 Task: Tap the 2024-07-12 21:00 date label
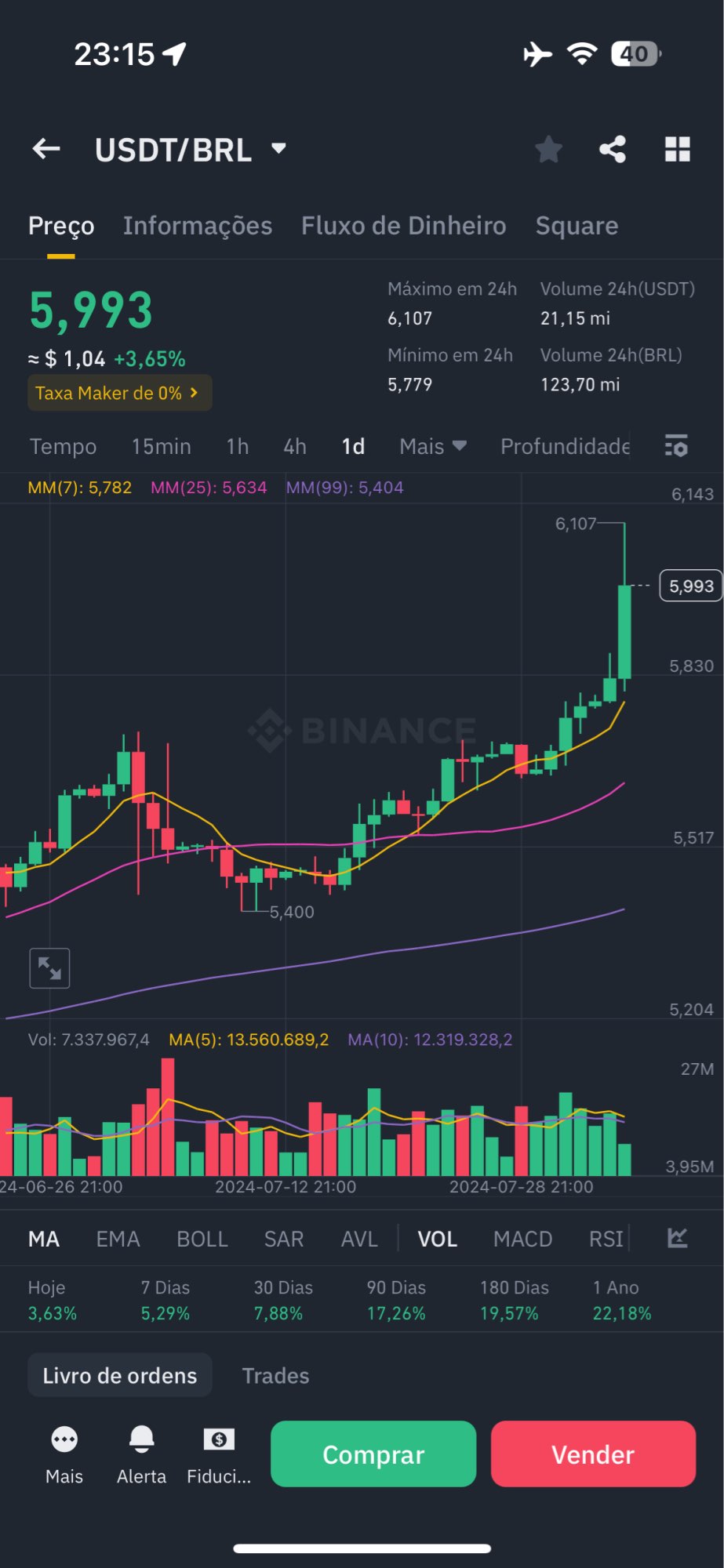[x=286, y=1187]
